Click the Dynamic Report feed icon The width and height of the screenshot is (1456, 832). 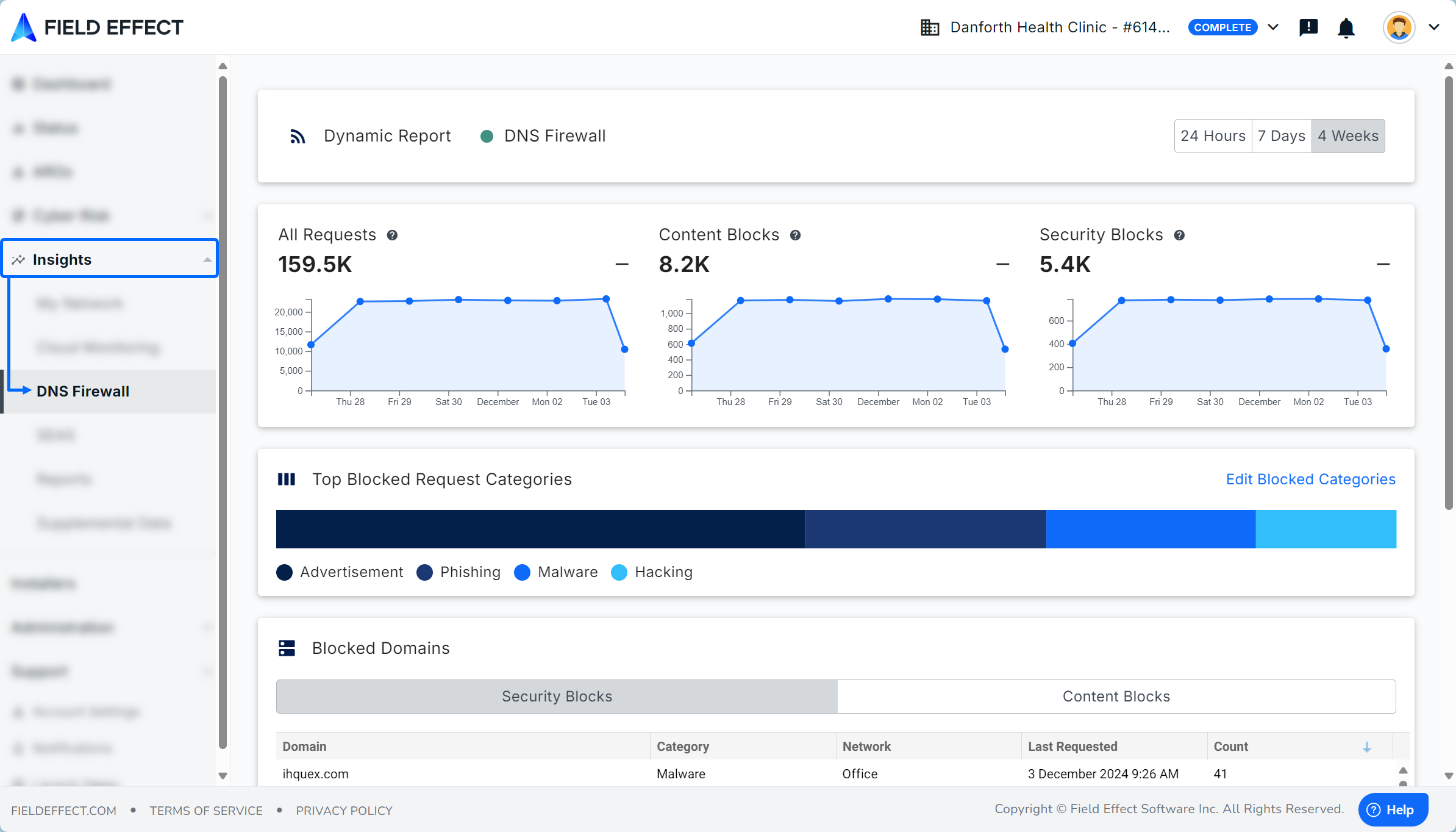point(298,137)
